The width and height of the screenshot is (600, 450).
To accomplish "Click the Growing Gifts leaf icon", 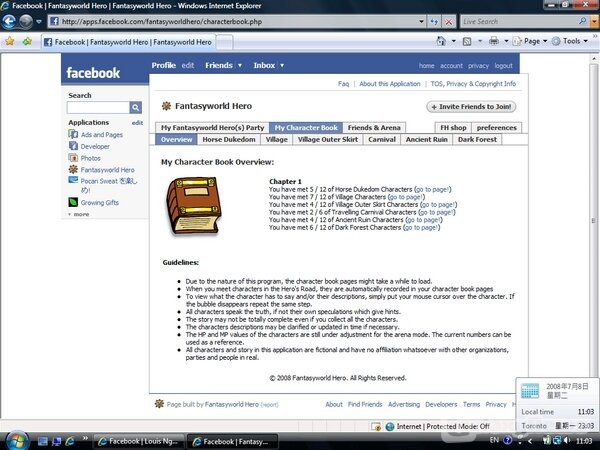I will coord(73,202).
